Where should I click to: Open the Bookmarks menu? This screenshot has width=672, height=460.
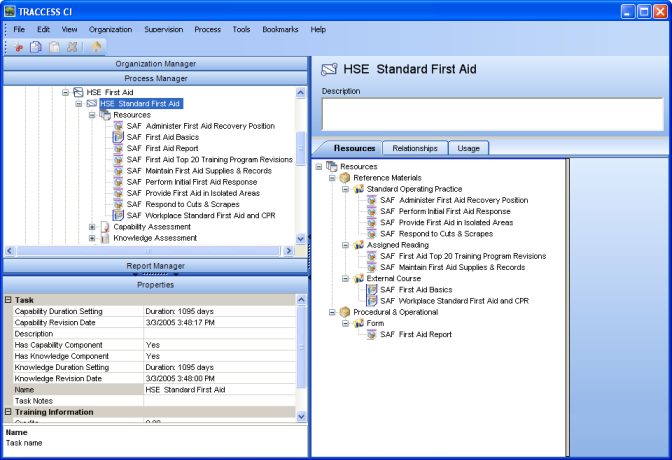pyautogui.click(x=280, y=30)
